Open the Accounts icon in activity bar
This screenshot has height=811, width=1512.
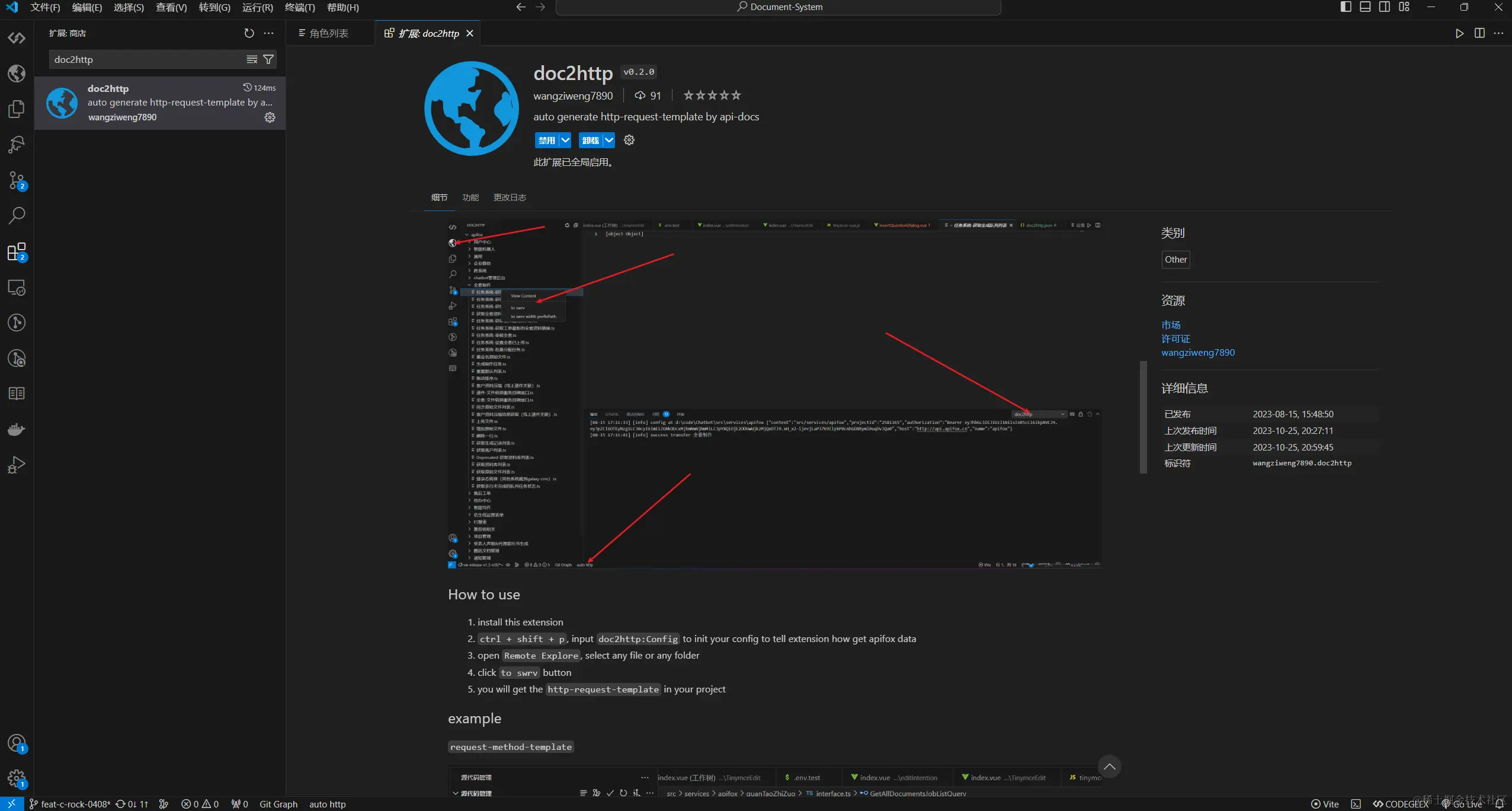pos(17,743)
